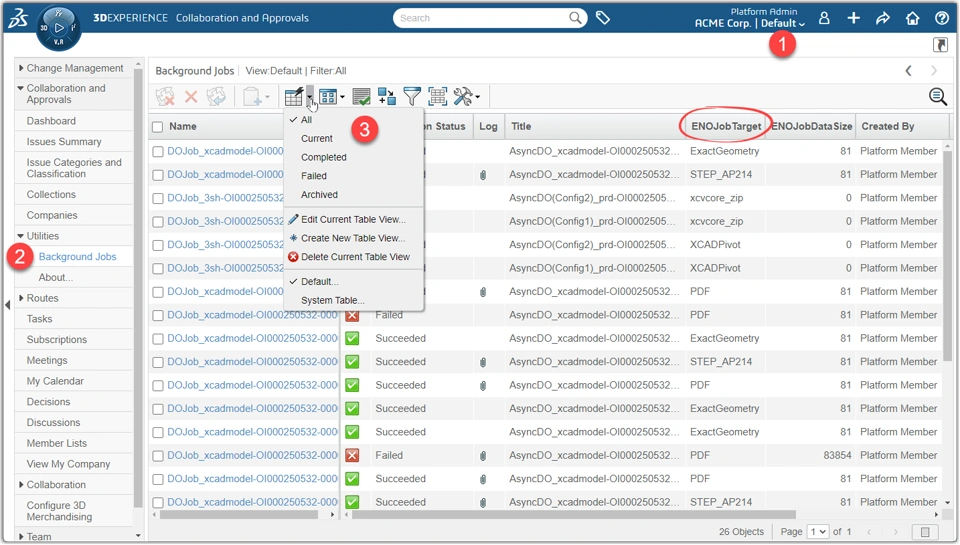Open the Default credentials dropdown
The image size is (960, 545).
tap(782, 23)
